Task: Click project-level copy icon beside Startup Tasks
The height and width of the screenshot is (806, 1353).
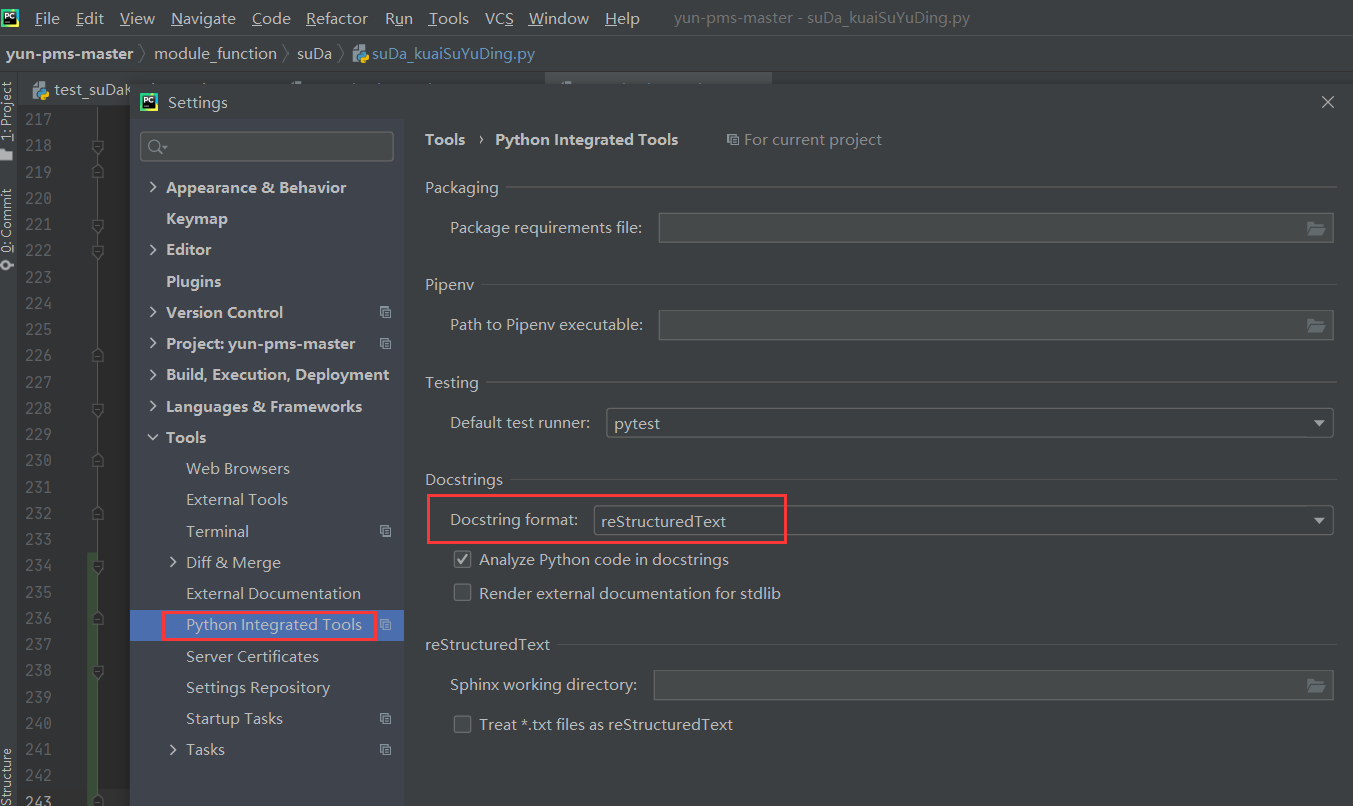Action: [385, 719]
